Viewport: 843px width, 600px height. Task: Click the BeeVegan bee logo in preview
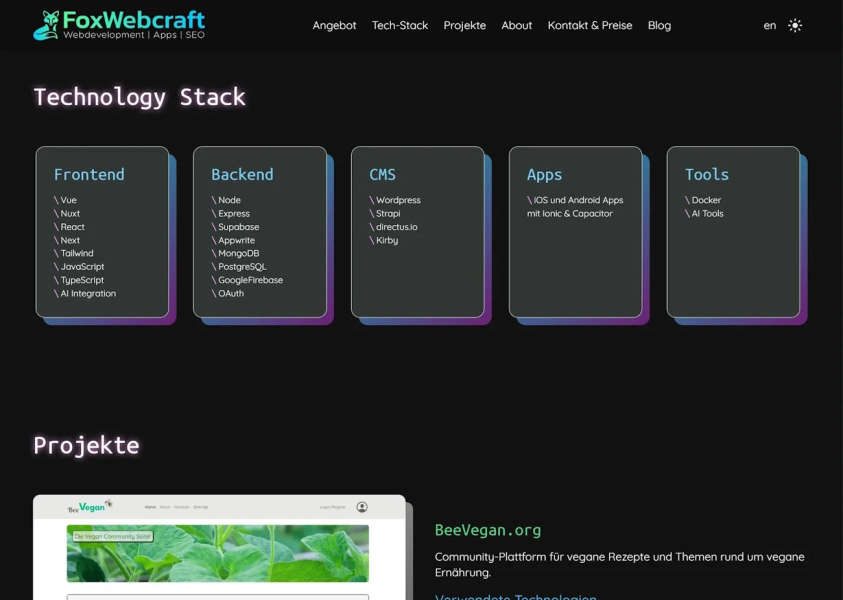tap(90, 507)
